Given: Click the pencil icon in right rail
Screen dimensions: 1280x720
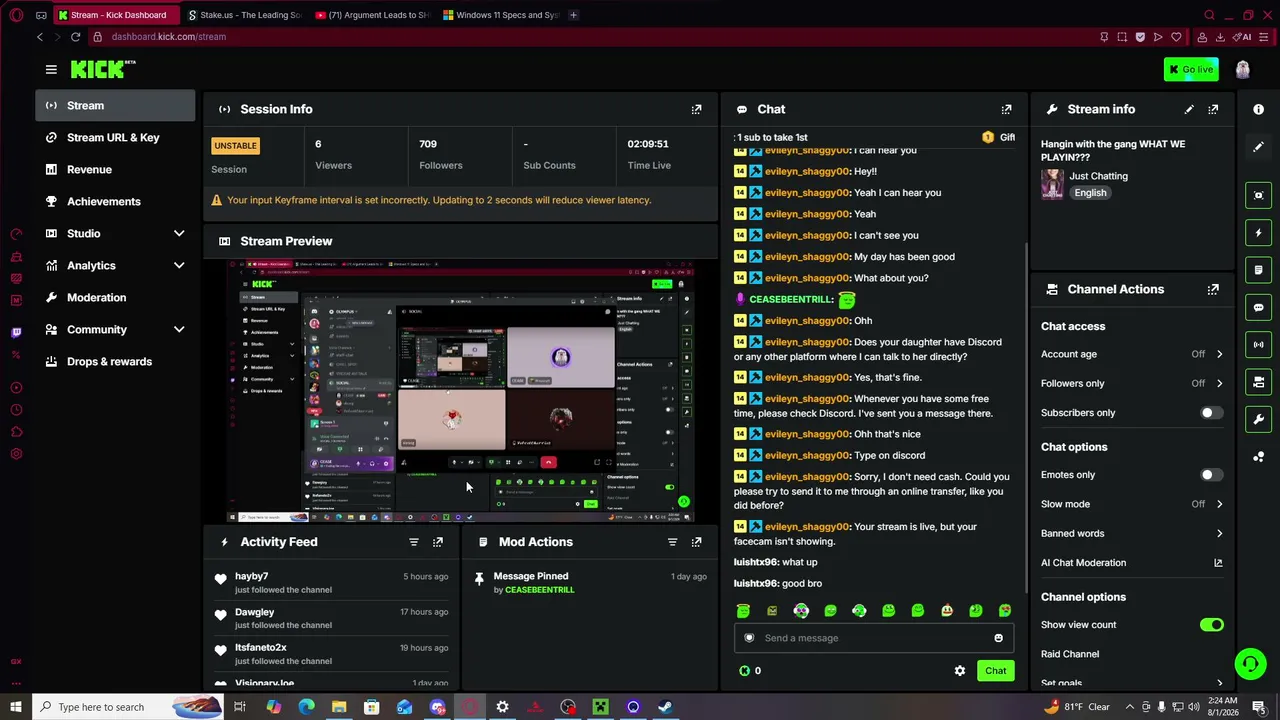Looking at the screenshot, I should click(1258, 147).
